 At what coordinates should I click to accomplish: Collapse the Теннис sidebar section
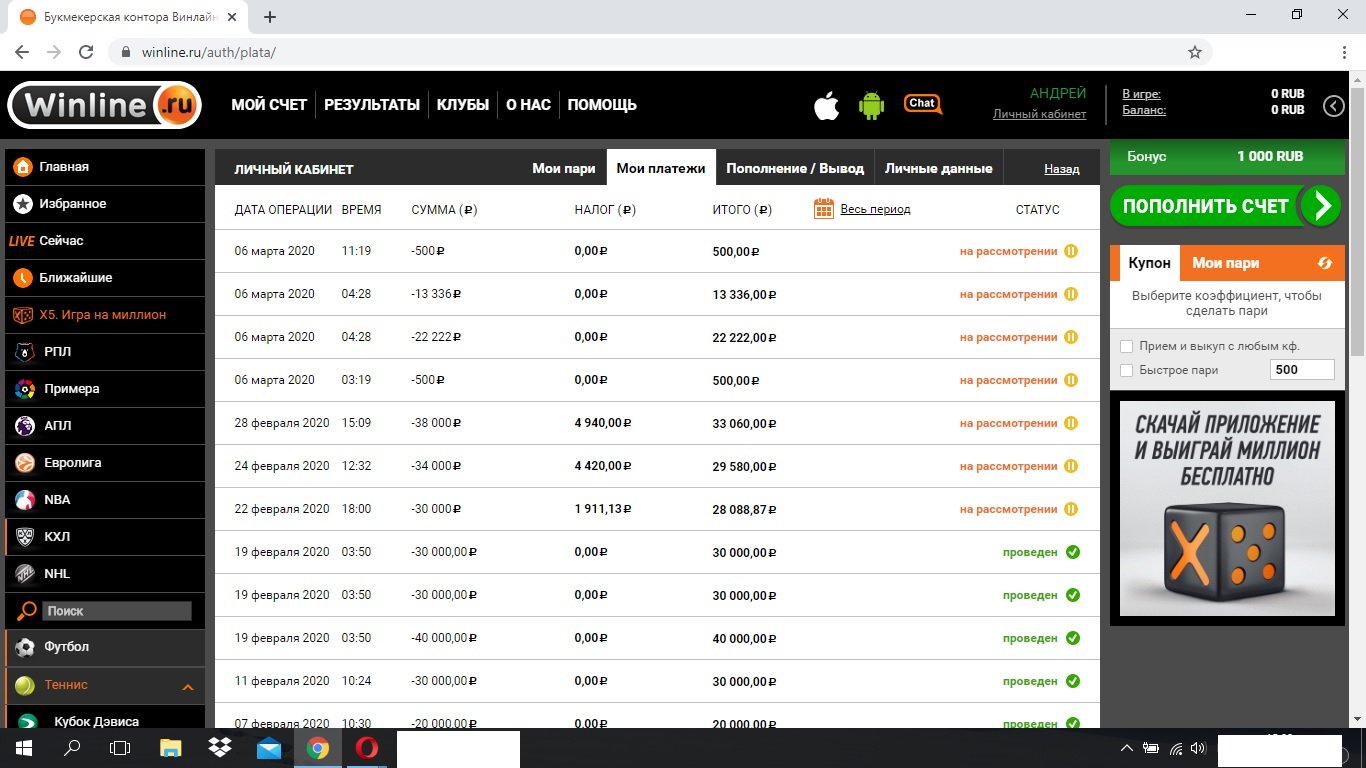tap(187, 686)
